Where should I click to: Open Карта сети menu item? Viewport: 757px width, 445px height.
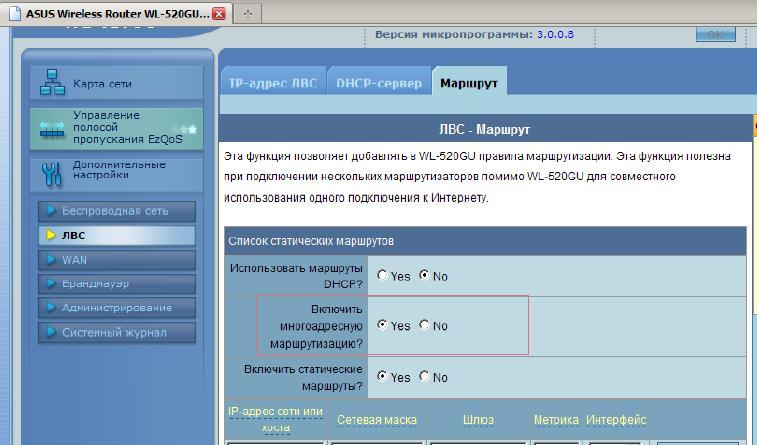point(116,83)
